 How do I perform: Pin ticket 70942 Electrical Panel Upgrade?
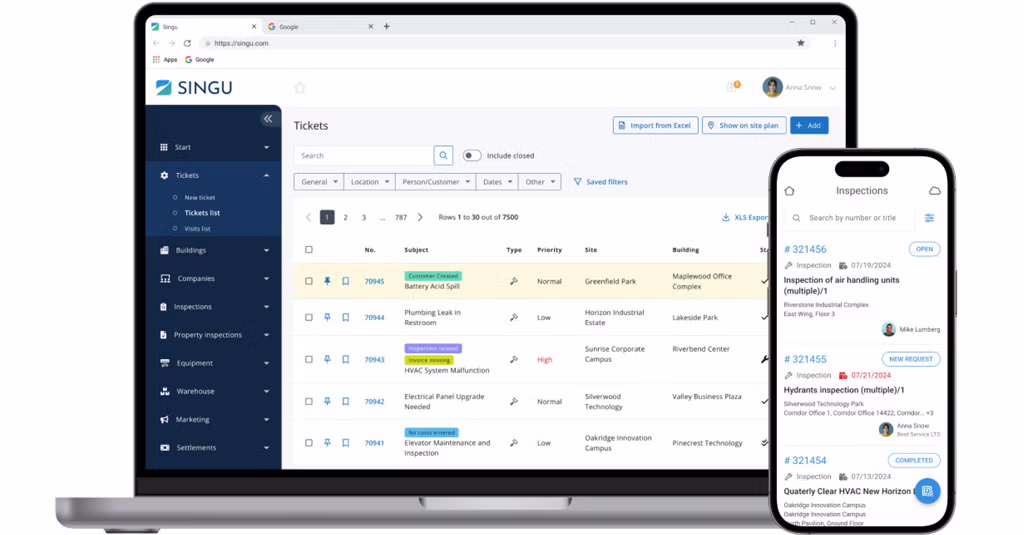click(327, 401)
